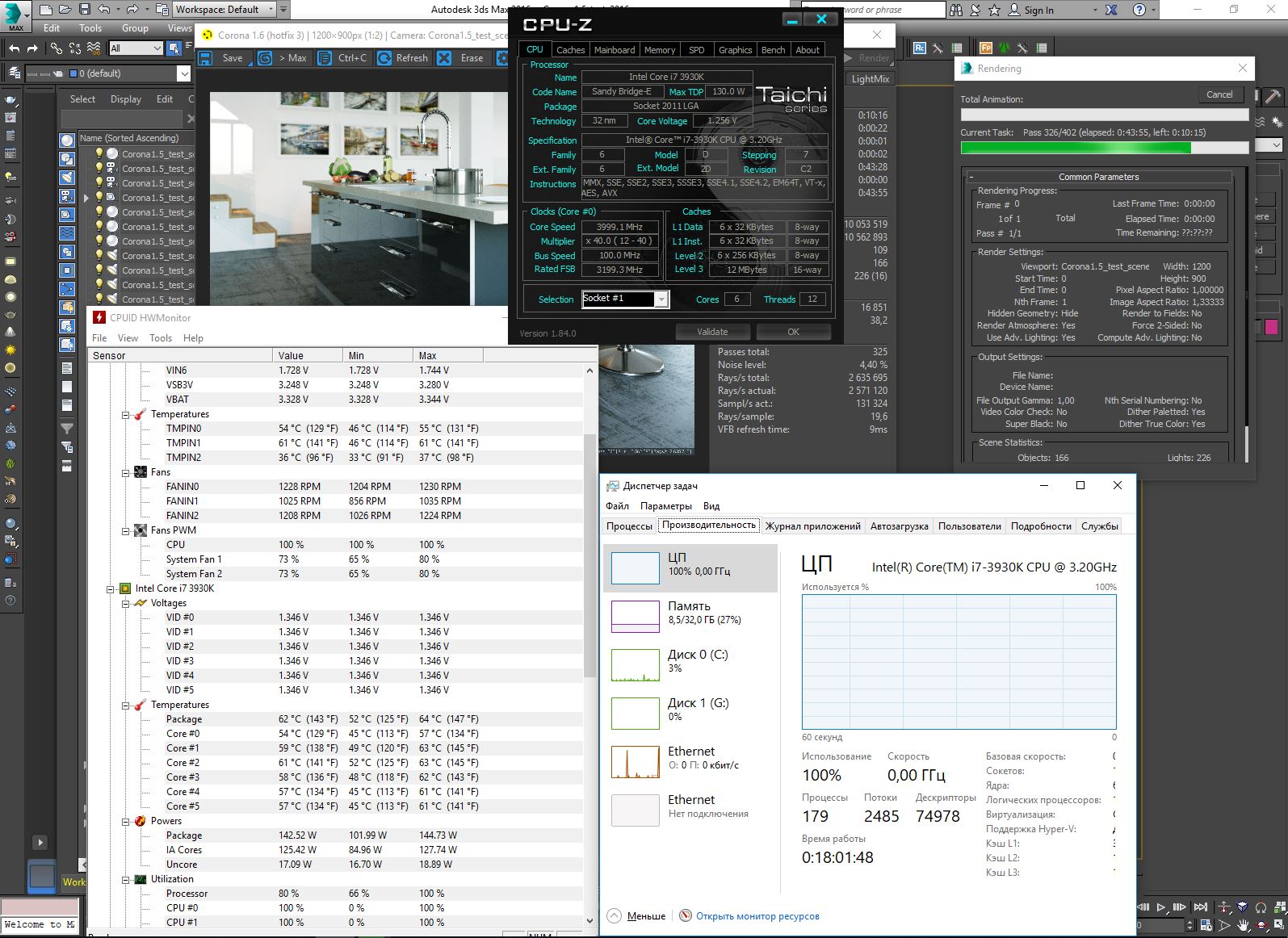Click the Current Task green progress bar

click(1105, 148)
